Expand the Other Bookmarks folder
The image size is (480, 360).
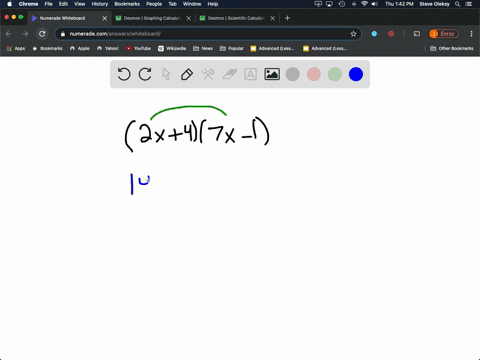tap(452, 48)
